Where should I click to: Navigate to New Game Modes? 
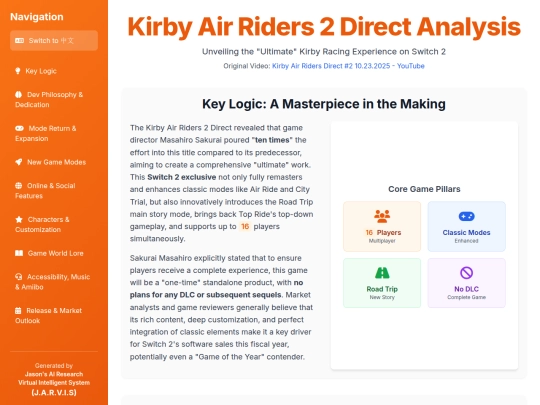tap(54, 162)
